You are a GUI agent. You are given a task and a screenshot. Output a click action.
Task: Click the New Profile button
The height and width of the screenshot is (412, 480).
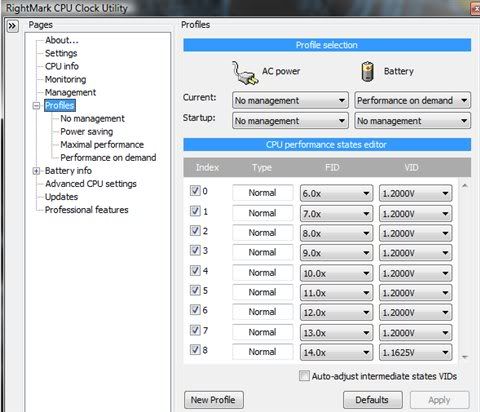tap(214, 400)
